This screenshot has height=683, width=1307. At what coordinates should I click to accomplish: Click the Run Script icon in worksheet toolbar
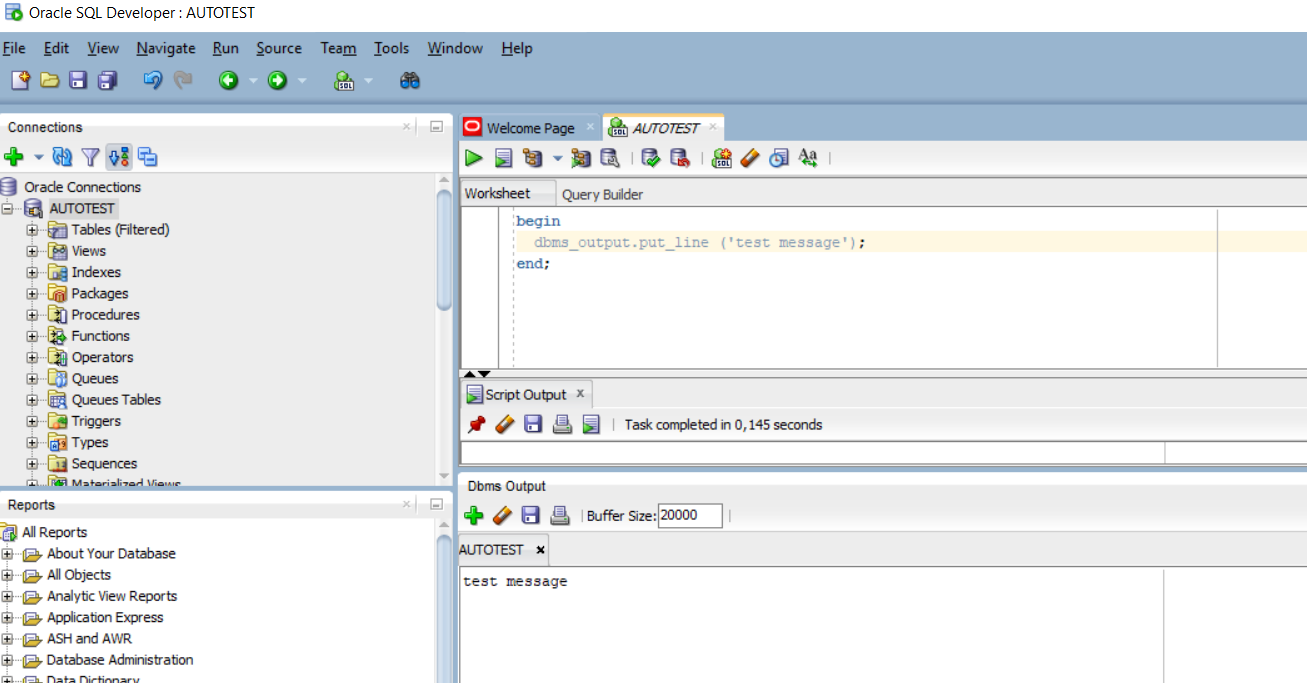click(504, 158)
